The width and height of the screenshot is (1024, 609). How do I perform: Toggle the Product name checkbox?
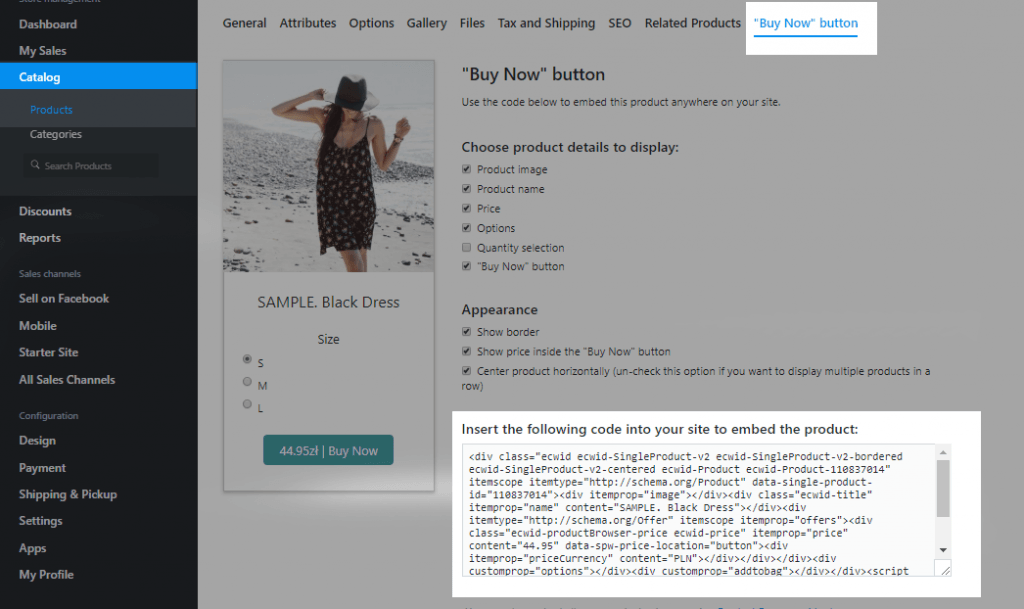466,189
